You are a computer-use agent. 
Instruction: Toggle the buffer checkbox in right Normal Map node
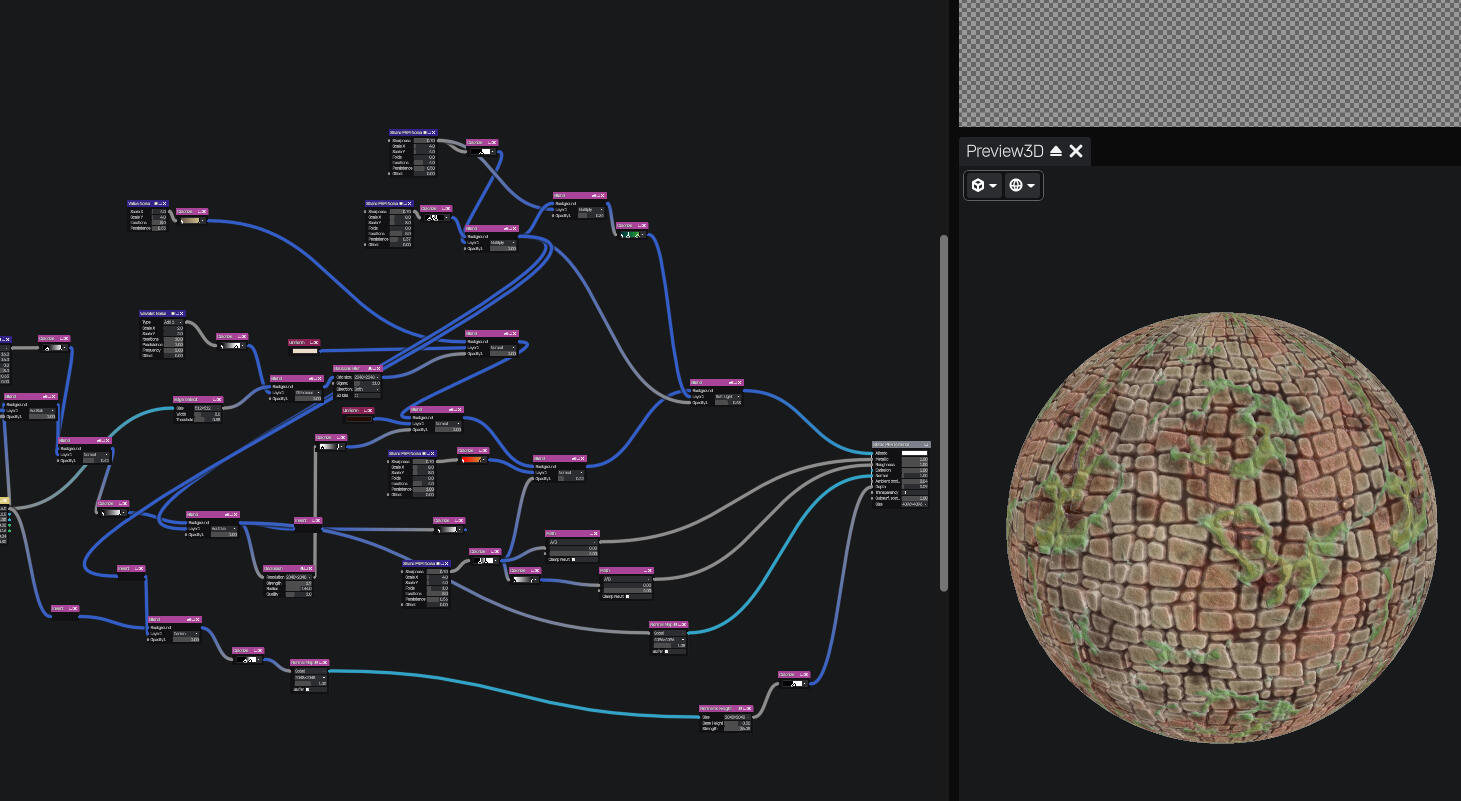click(x=667, y=652)
